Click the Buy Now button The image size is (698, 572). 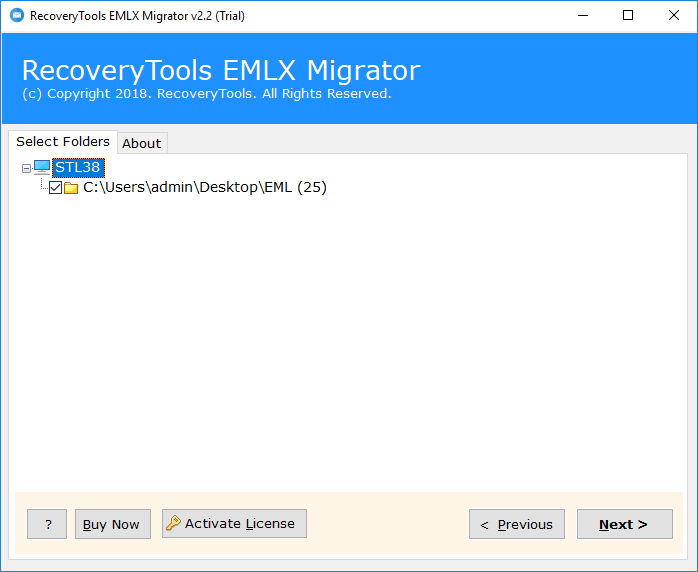(113, 524)
